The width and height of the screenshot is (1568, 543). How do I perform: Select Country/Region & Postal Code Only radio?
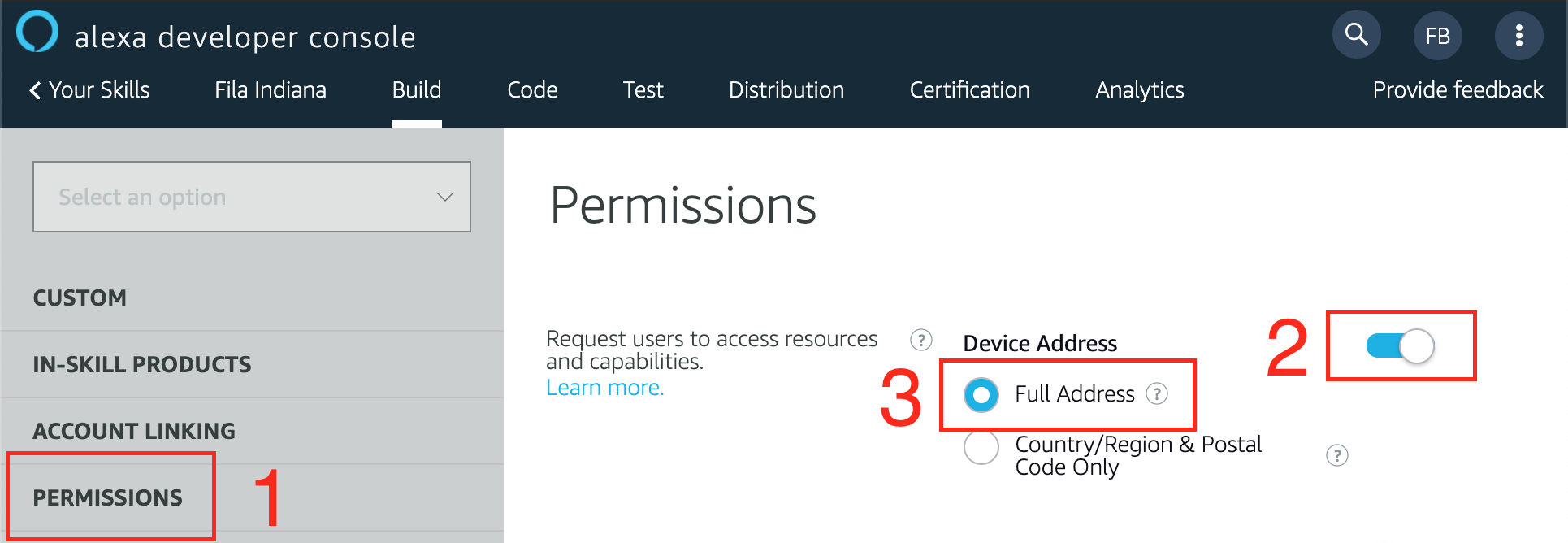981,448
